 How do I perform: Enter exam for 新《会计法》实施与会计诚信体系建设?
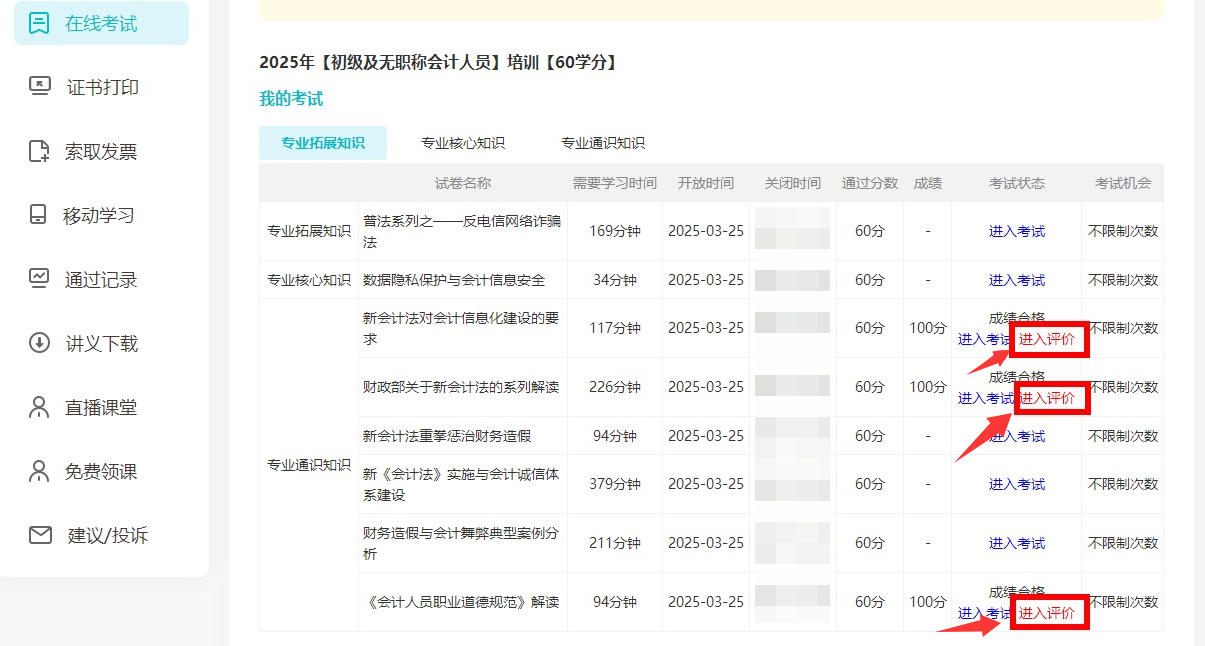pos(1016,484)
